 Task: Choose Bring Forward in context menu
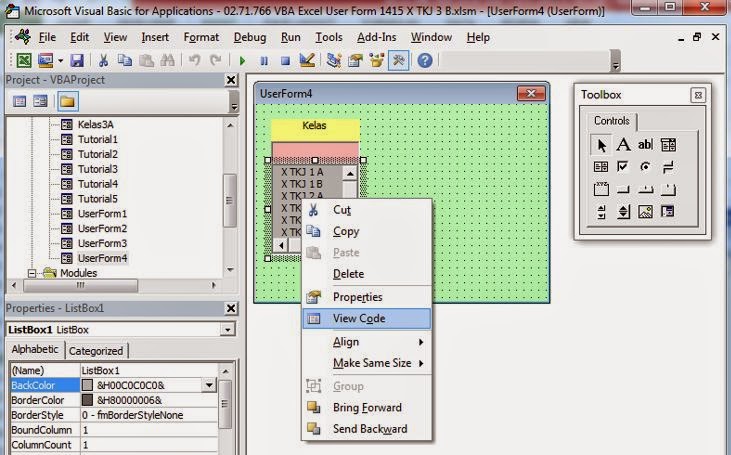click(x=366, y=408)
